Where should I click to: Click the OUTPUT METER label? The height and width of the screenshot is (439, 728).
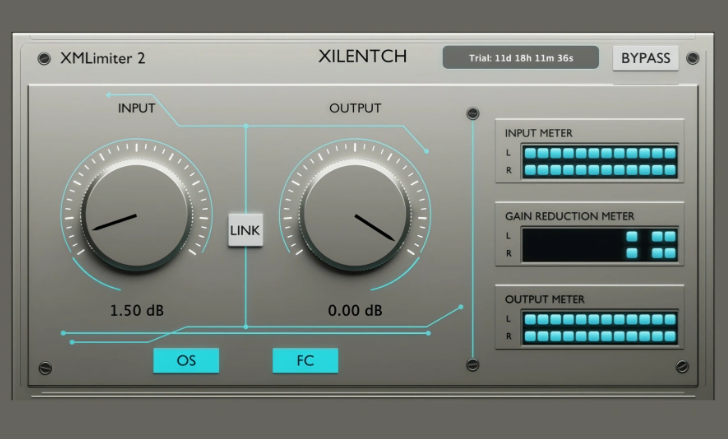point(545,299)
